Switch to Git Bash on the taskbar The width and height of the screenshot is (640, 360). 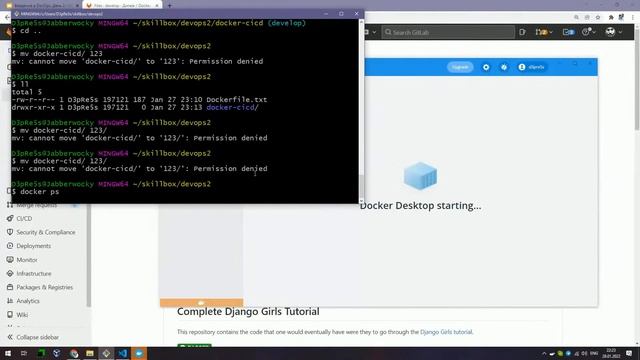[106, 353]
